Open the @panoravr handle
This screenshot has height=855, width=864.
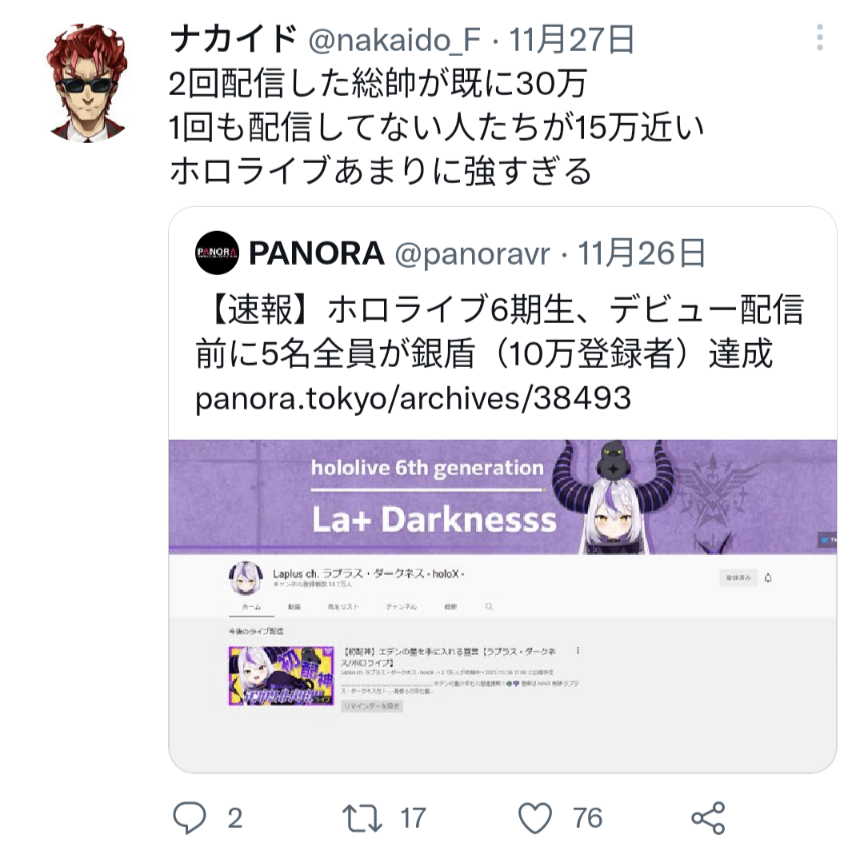472,254
